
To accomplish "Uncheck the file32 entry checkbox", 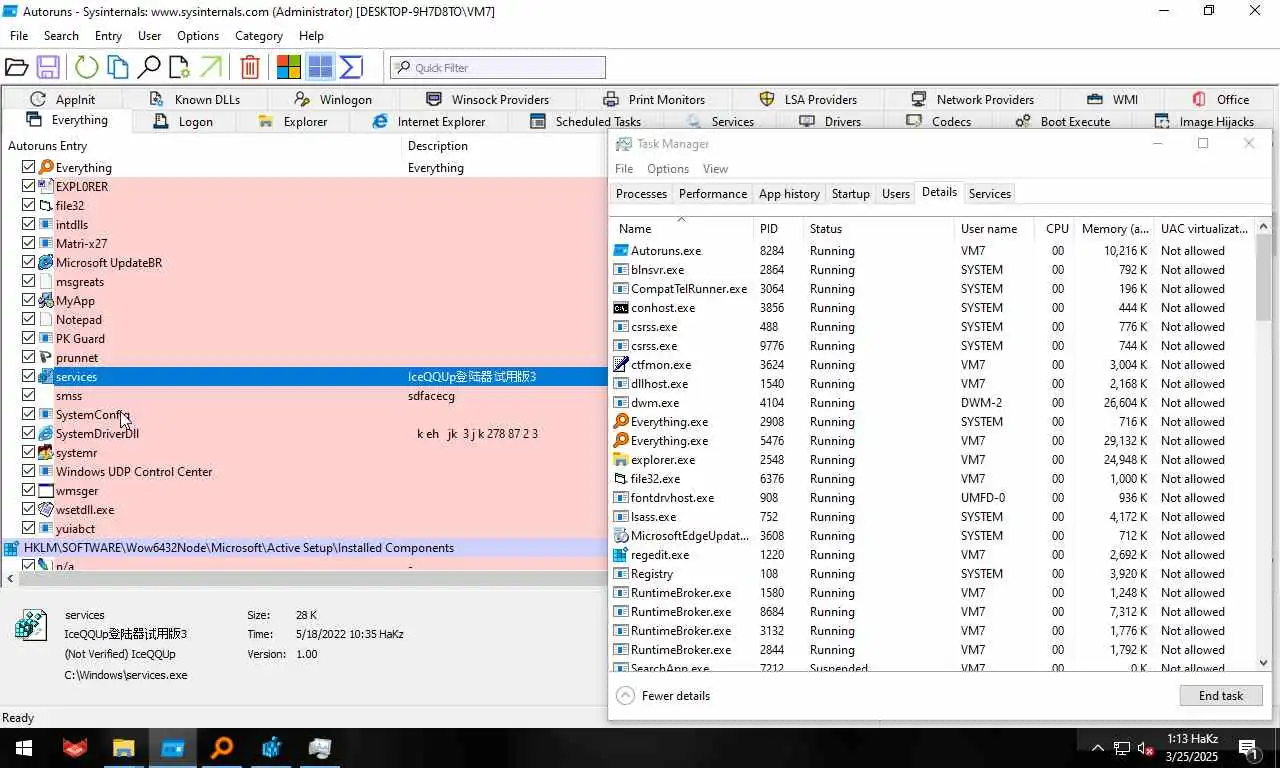I will point(28,206).
